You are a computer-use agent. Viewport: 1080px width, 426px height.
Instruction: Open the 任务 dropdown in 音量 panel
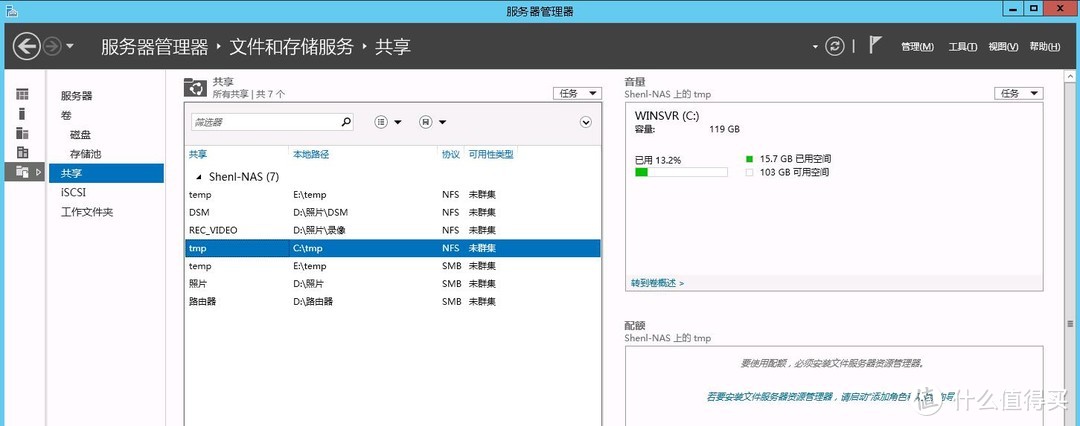[x=1018, y=93]
